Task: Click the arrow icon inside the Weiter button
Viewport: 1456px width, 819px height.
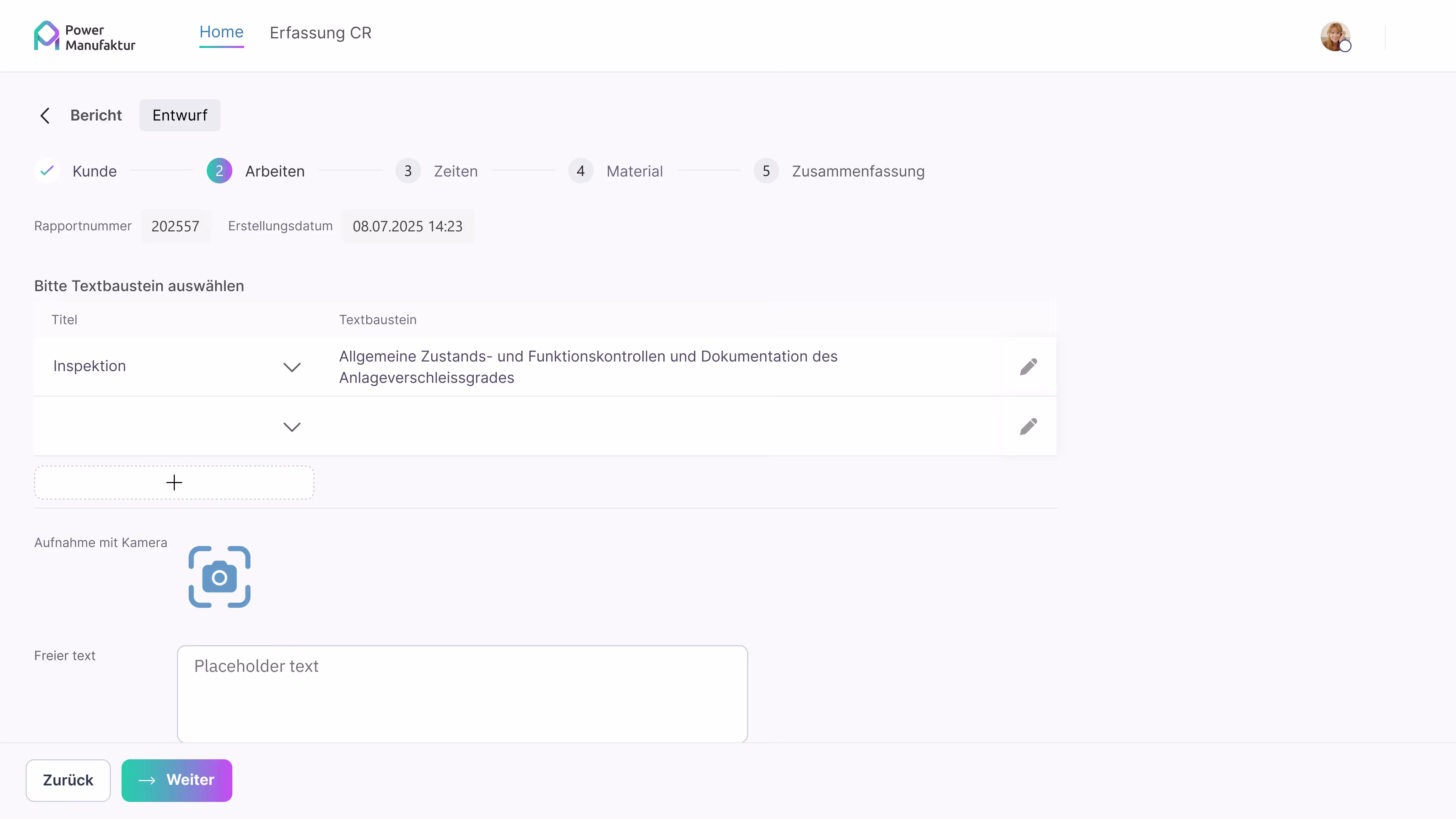Action: 147,780
